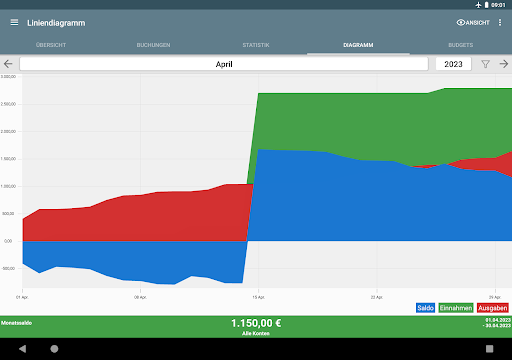Tap the Android back navigation button
This screenshot has width=512, height=360.
pyautogui.click(x=22, y=349)
